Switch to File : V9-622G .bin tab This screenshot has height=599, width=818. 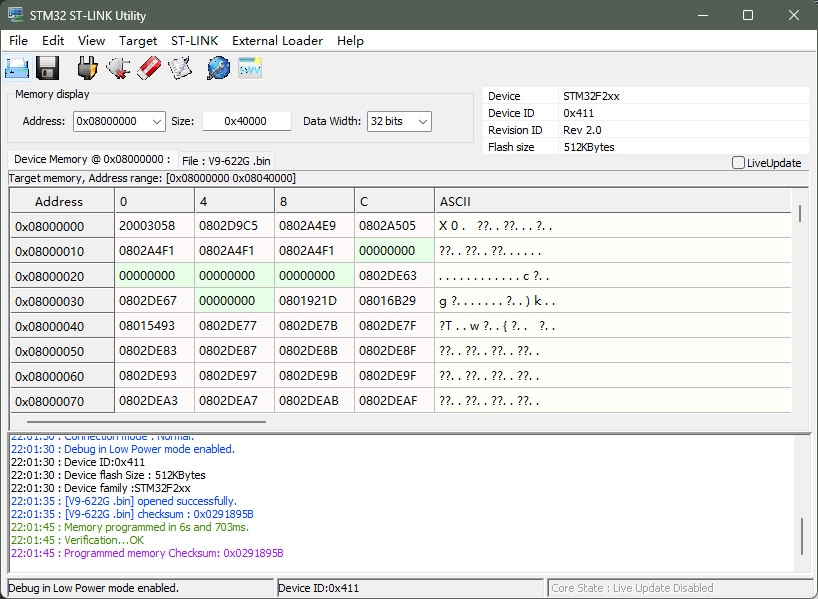pyautogui.click(x=226, y=161)
